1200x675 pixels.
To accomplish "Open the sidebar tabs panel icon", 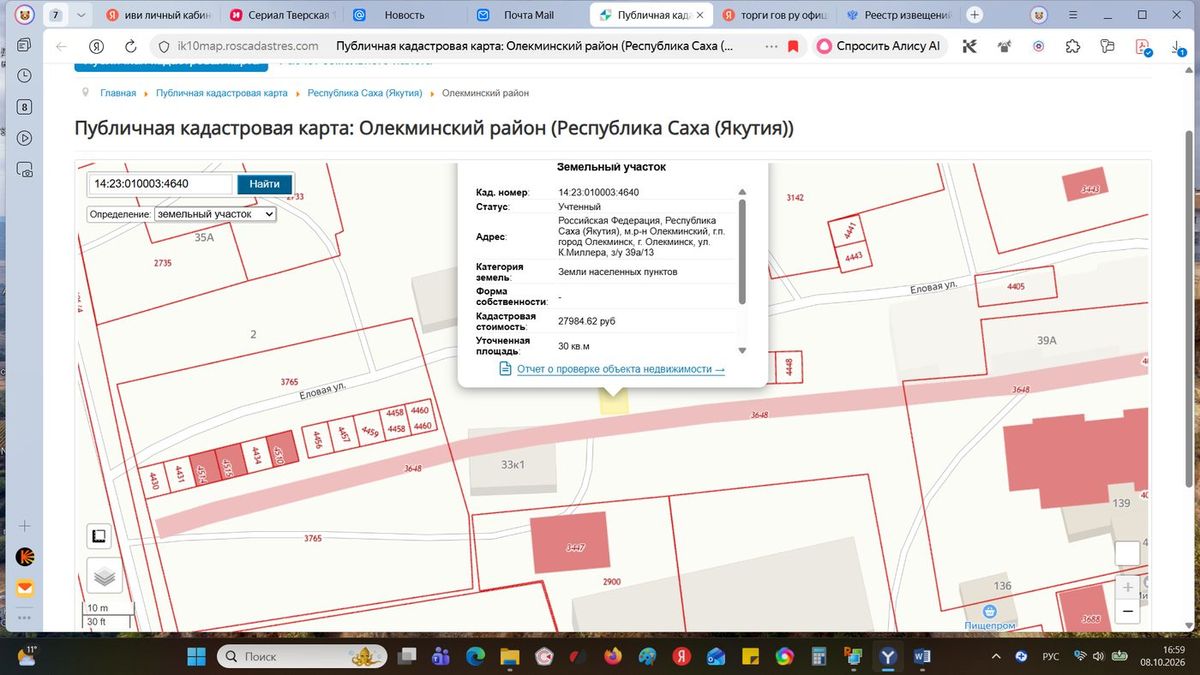I will [x=24, y=45].
